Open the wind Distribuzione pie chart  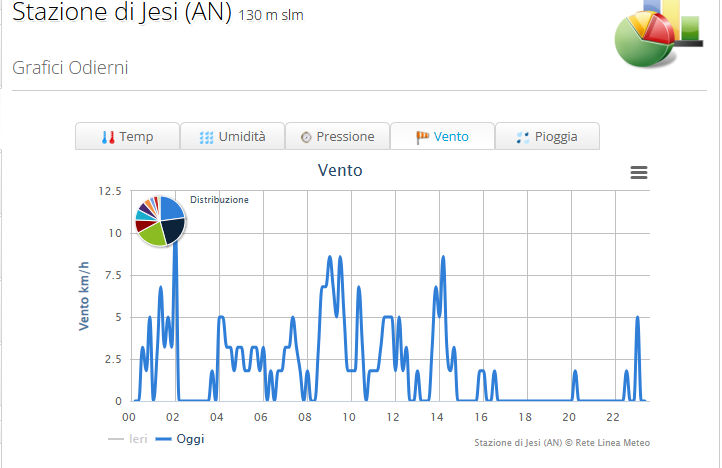pos(159,221)
